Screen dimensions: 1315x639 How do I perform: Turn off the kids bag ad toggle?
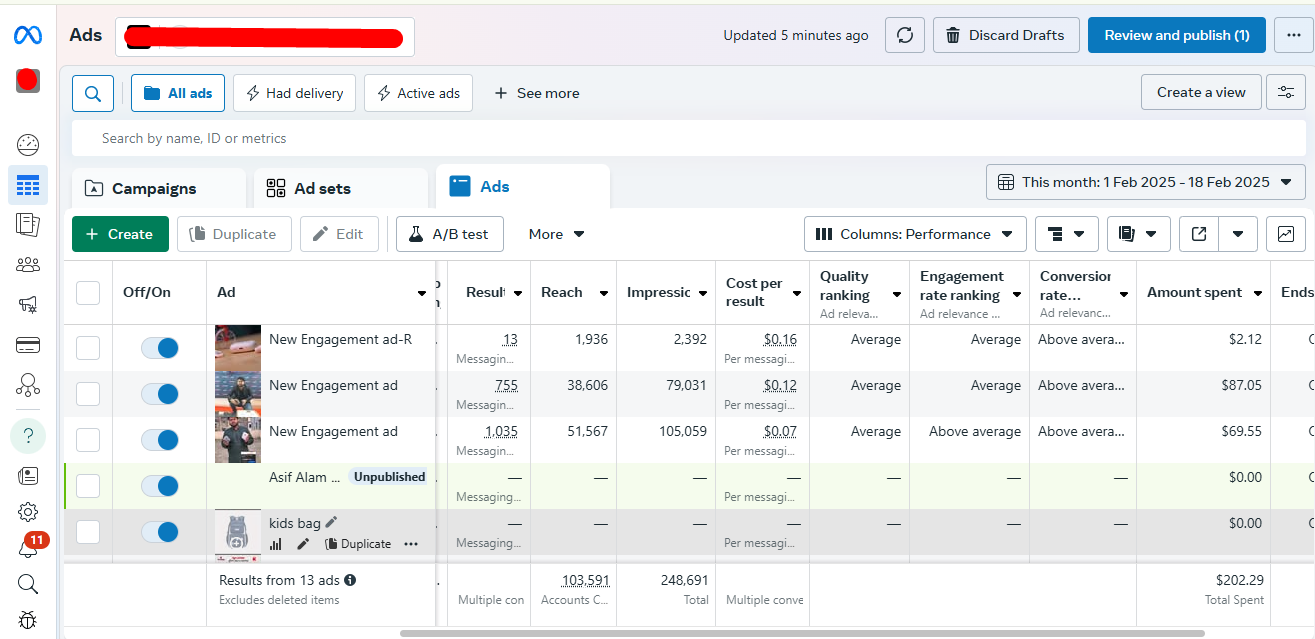tap(159, 532)
